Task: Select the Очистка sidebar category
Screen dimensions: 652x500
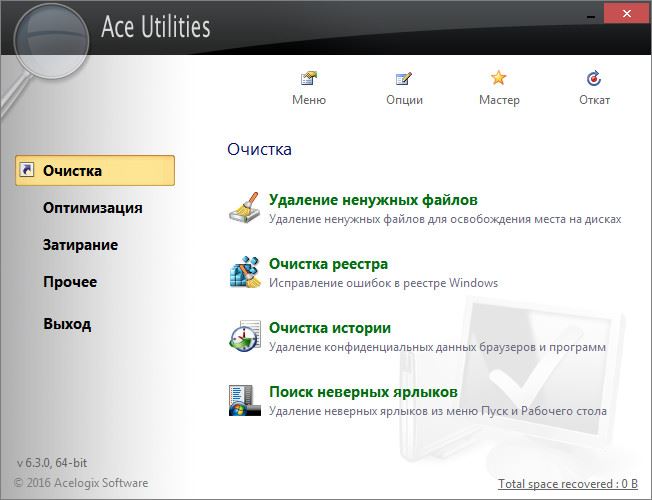Action: coord(72,170)
